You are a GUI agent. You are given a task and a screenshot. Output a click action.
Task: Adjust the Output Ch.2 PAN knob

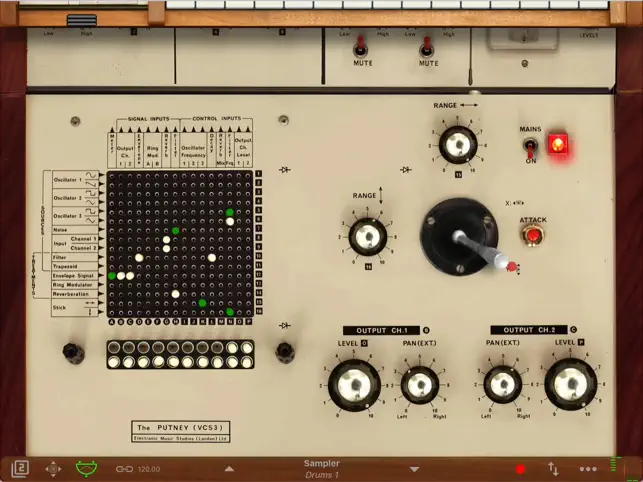click(503, 385)
